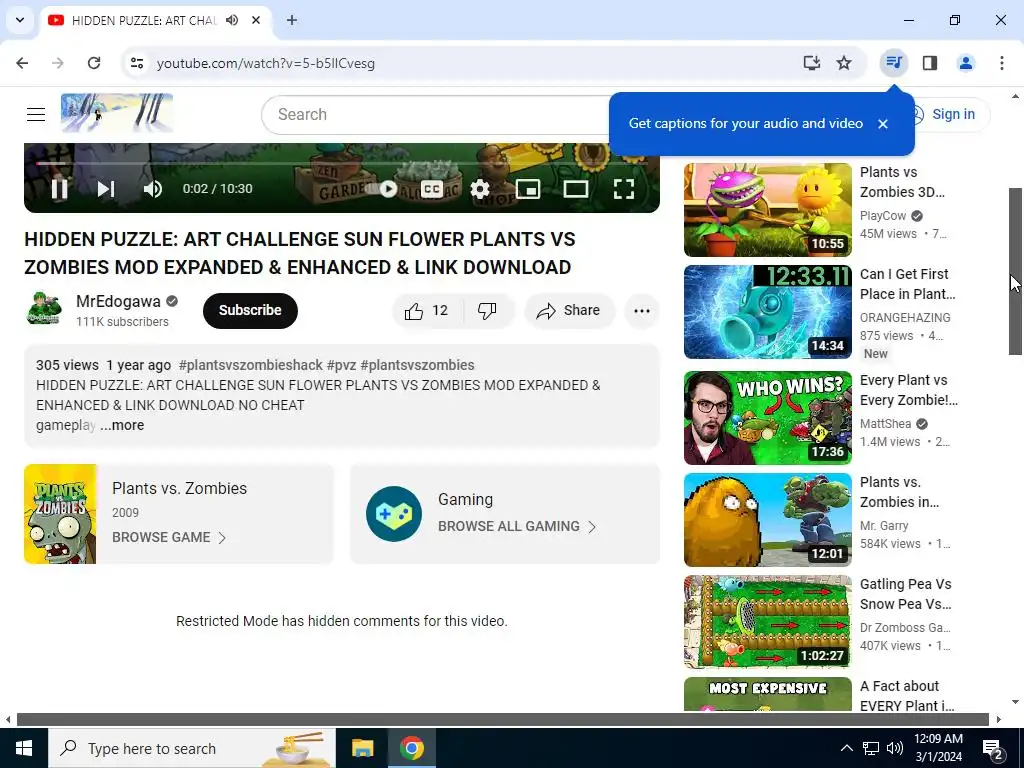1024x768 pixels.
Task: Browse Plants vs. Zombies game card
Action: tap(178, 514)
